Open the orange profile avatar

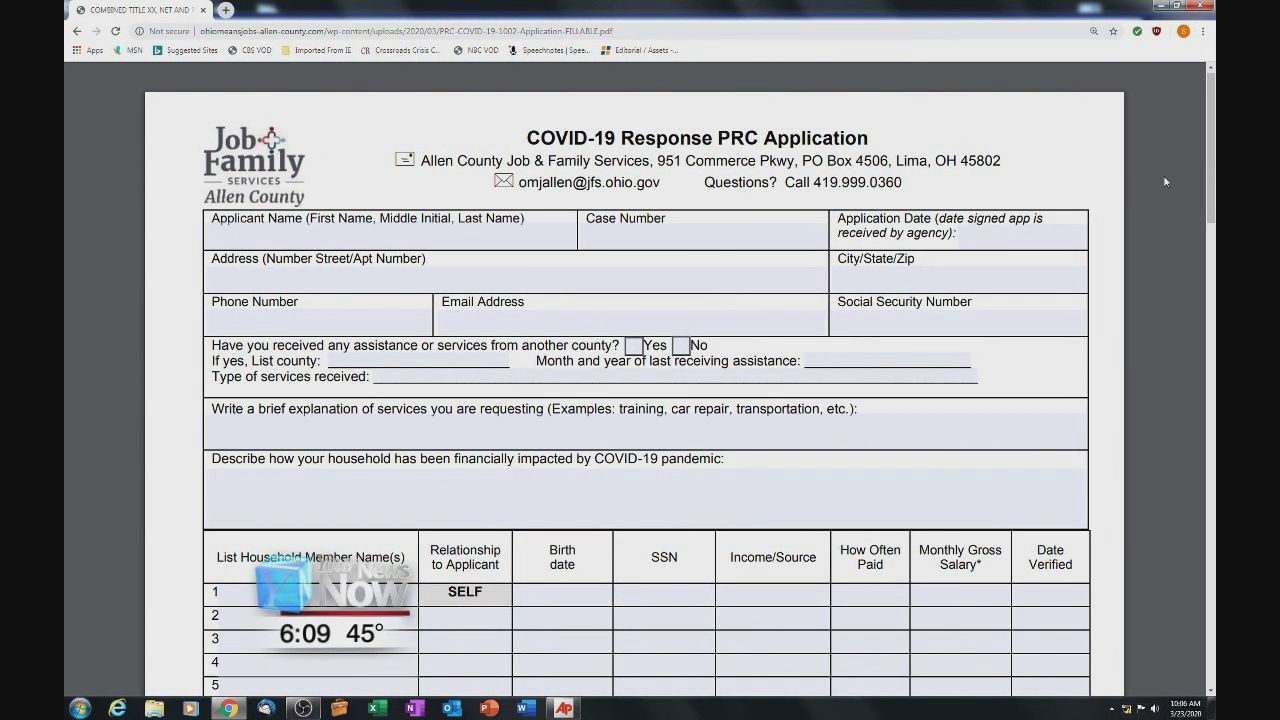tap(1183, 31)
